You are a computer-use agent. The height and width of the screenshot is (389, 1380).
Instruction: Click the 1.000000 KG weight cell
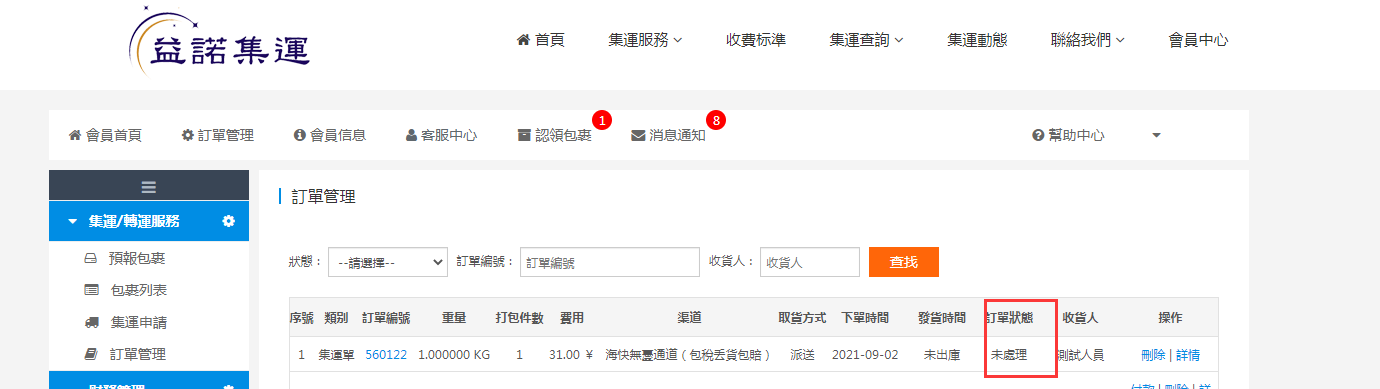[x=453, y=354]
